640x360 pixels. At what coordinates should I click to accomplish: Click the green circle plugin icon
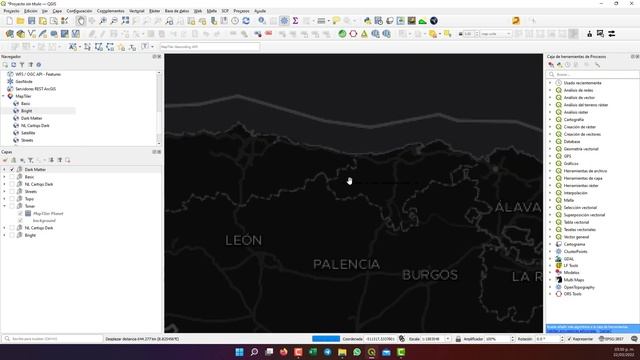[x=342, y=34]
